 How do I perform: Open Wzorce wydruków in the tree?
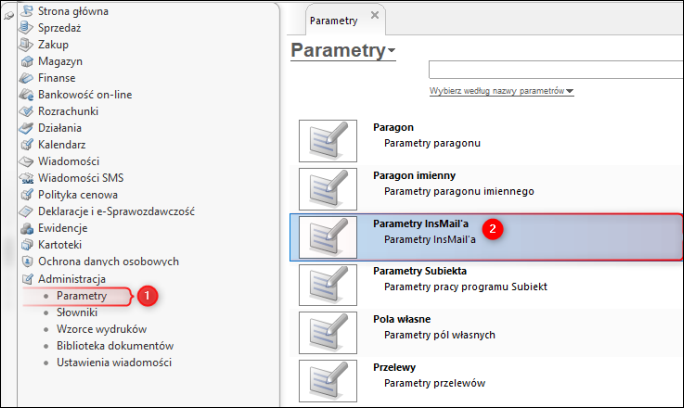click(101, 329)
